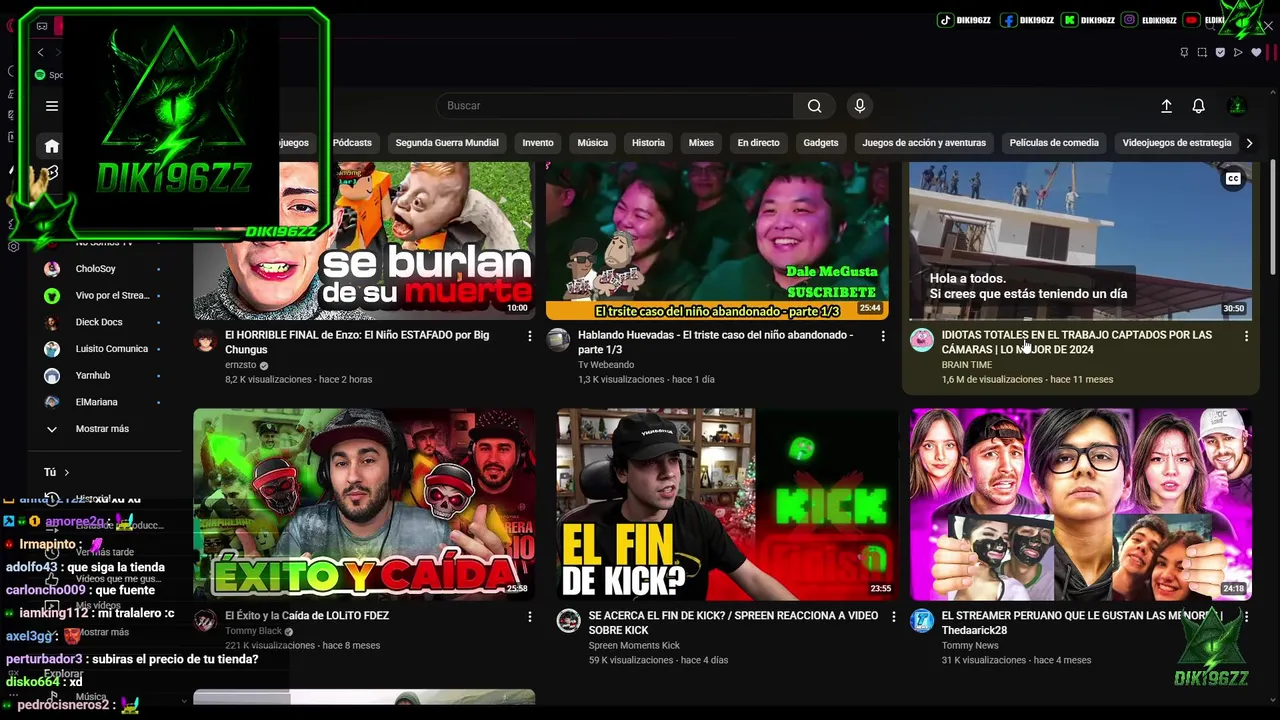This screenshot has width=1280, height=720.
Task: Click the Spreen Moments Kick channel avatar
Action: (568, 621)
